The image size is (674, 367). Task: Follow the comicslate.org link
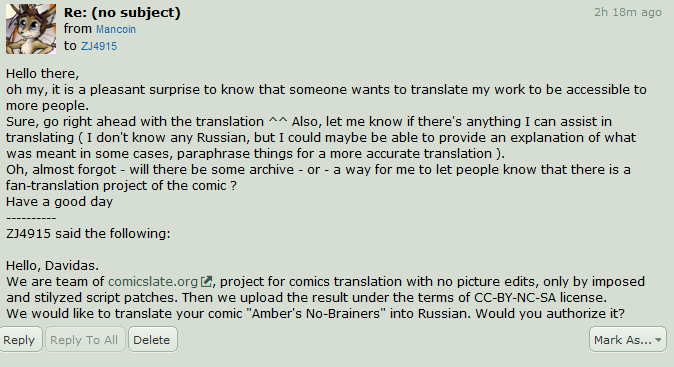pyautogui.click(x=153, y=281)
